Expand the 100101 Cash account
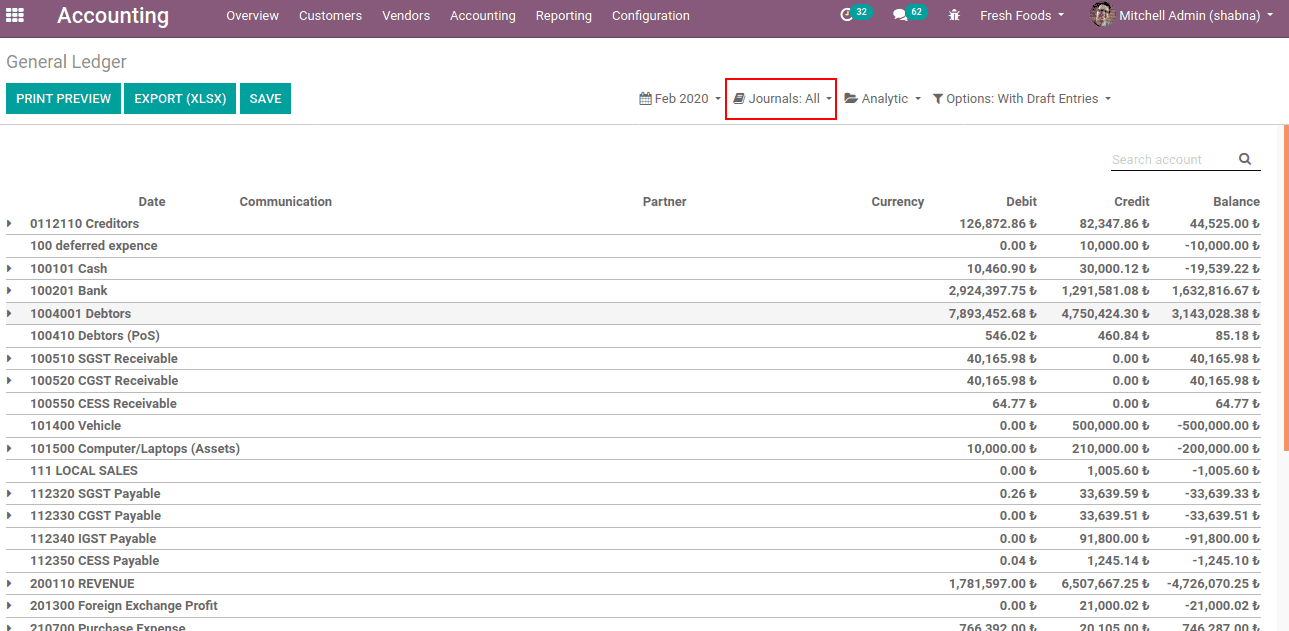 pyautogui.click(x=10, y=268)
